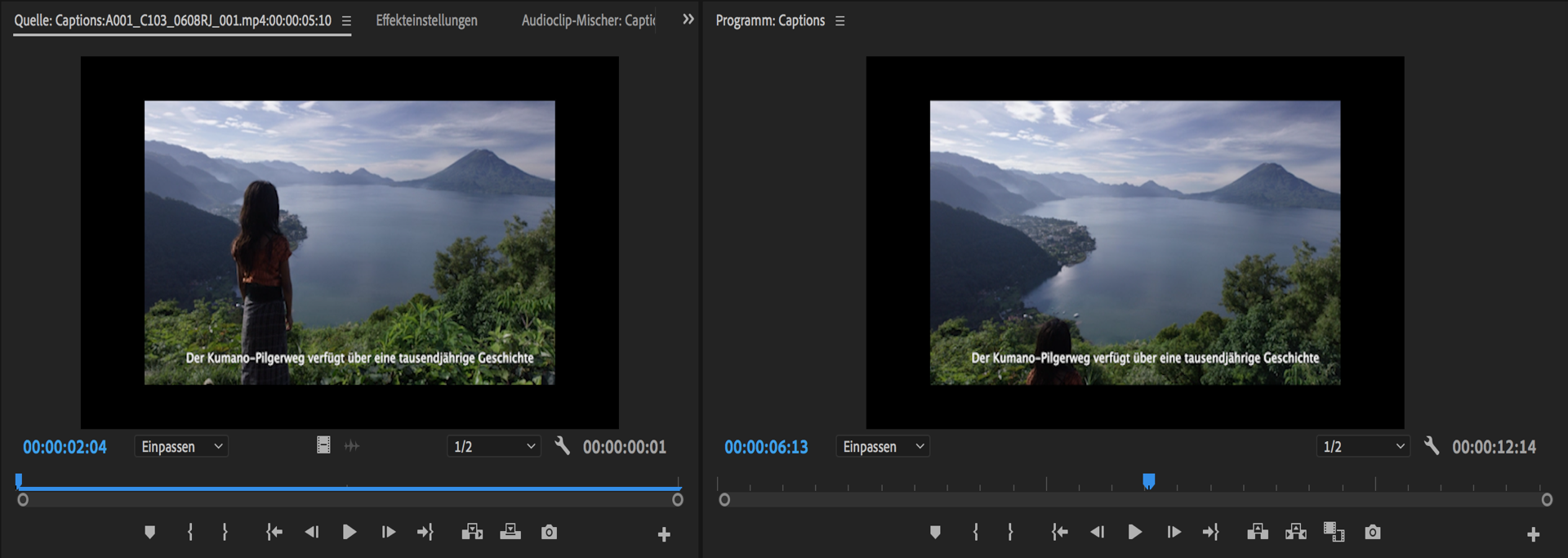Click Program monitor video preview
The height and width of the screenshot is (558, 1568).
pyautogui.click(x=1135, y=243)
